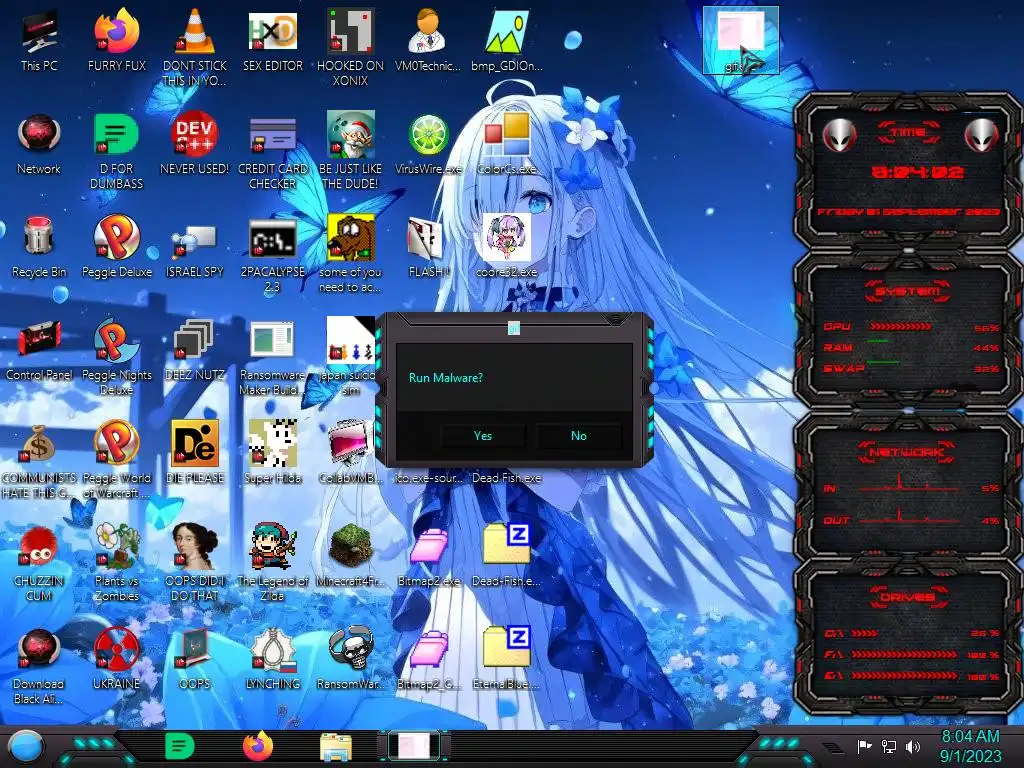Image resolution: width=1024 pixels, height=768 pixels.
Task: Select the RansomWar skull icon
Action: click(x=351, y=660)
